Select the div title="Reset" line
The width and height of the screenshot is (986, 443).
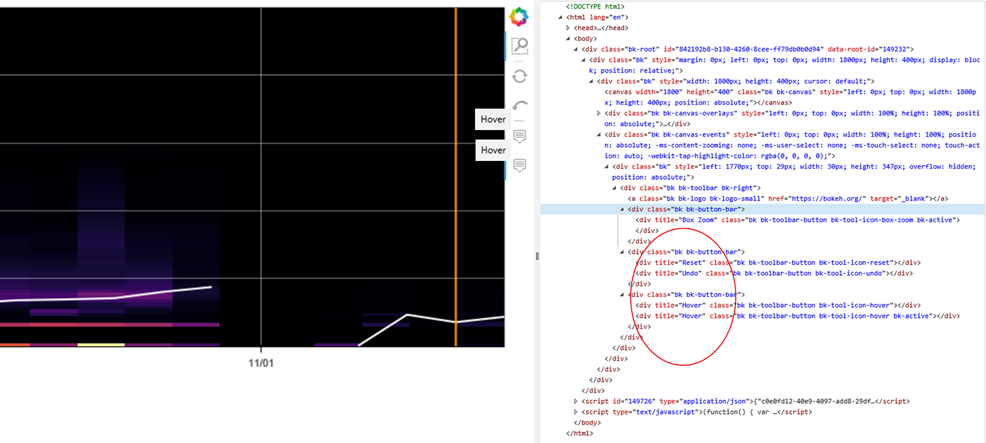(778, 262)
